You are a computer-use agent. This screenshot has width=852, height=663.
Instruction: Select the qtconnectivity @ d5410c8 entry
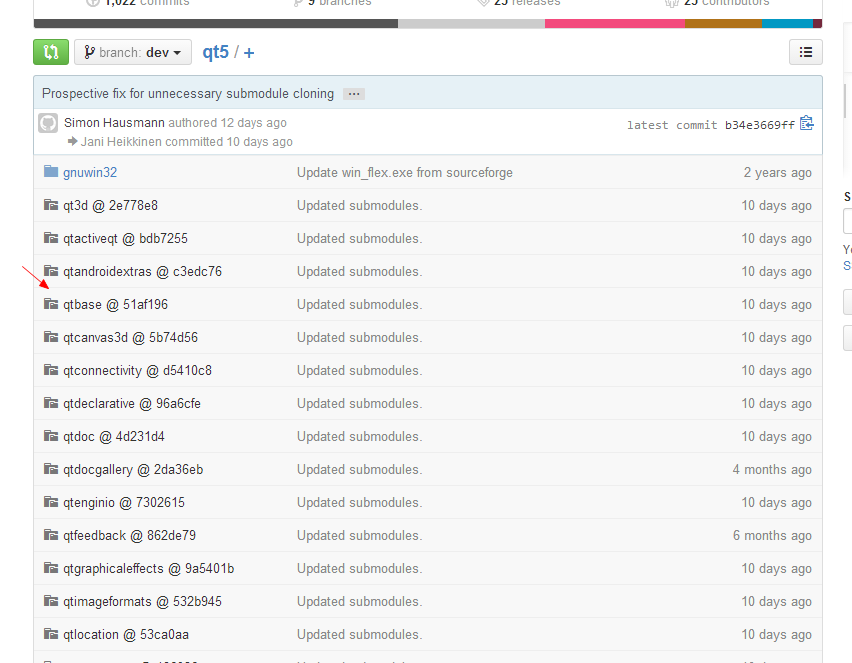[x=137, y=371]
